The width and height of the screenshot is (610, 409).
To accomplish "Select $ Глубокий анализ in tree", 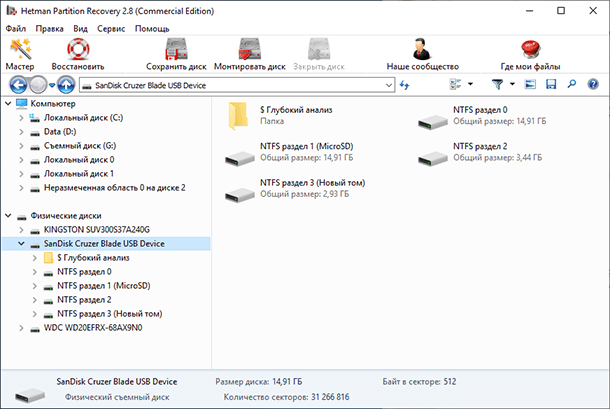I will click(93, 258).
